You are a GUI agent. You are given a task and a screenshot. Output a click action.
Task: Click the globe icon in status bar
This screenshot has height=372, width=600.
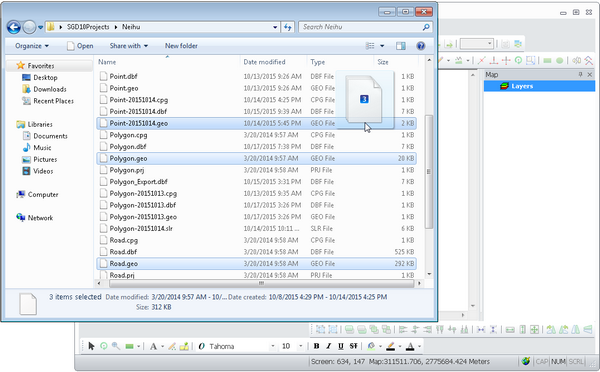pos(526,361)
